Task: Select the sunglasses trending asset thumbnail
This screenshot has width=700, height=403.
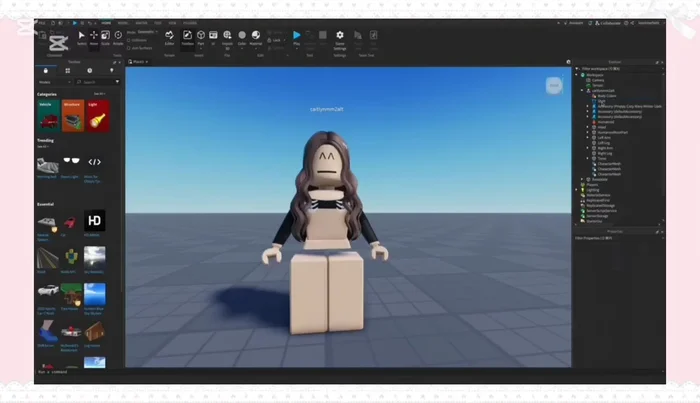Action: [71, 162]
